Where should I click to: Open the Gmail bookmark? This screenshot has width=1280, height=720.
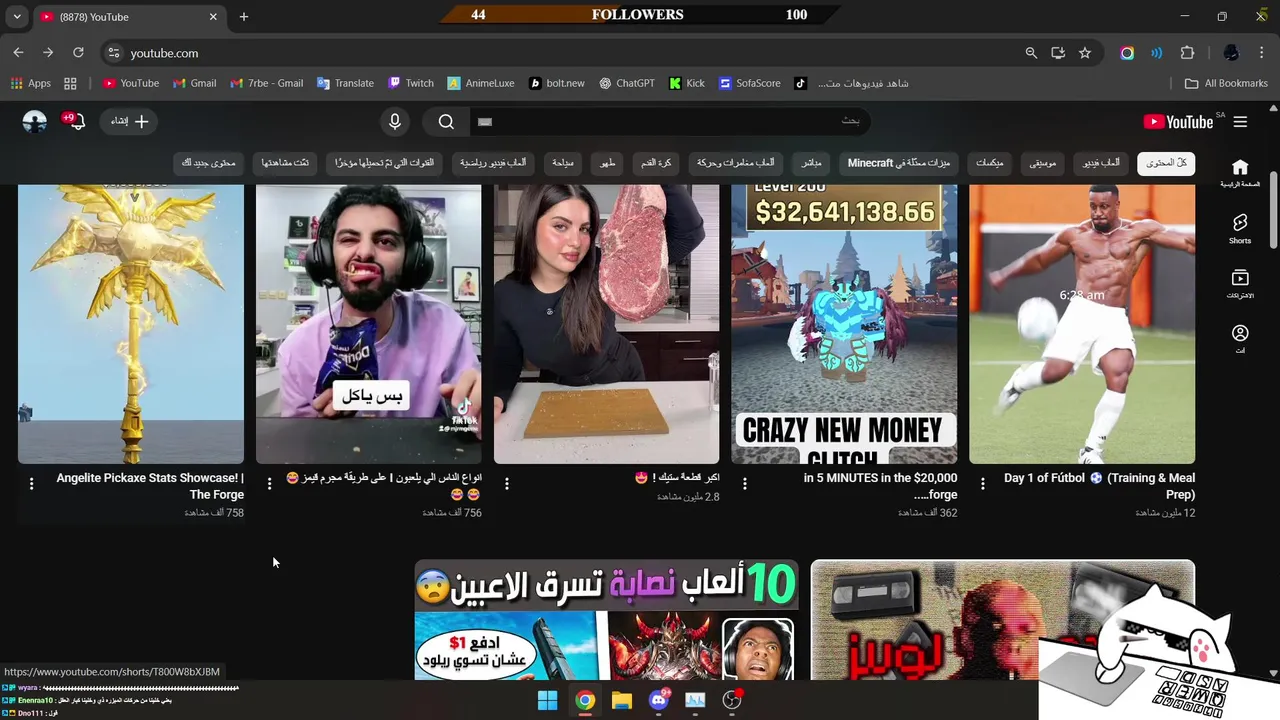click(195, 83)
